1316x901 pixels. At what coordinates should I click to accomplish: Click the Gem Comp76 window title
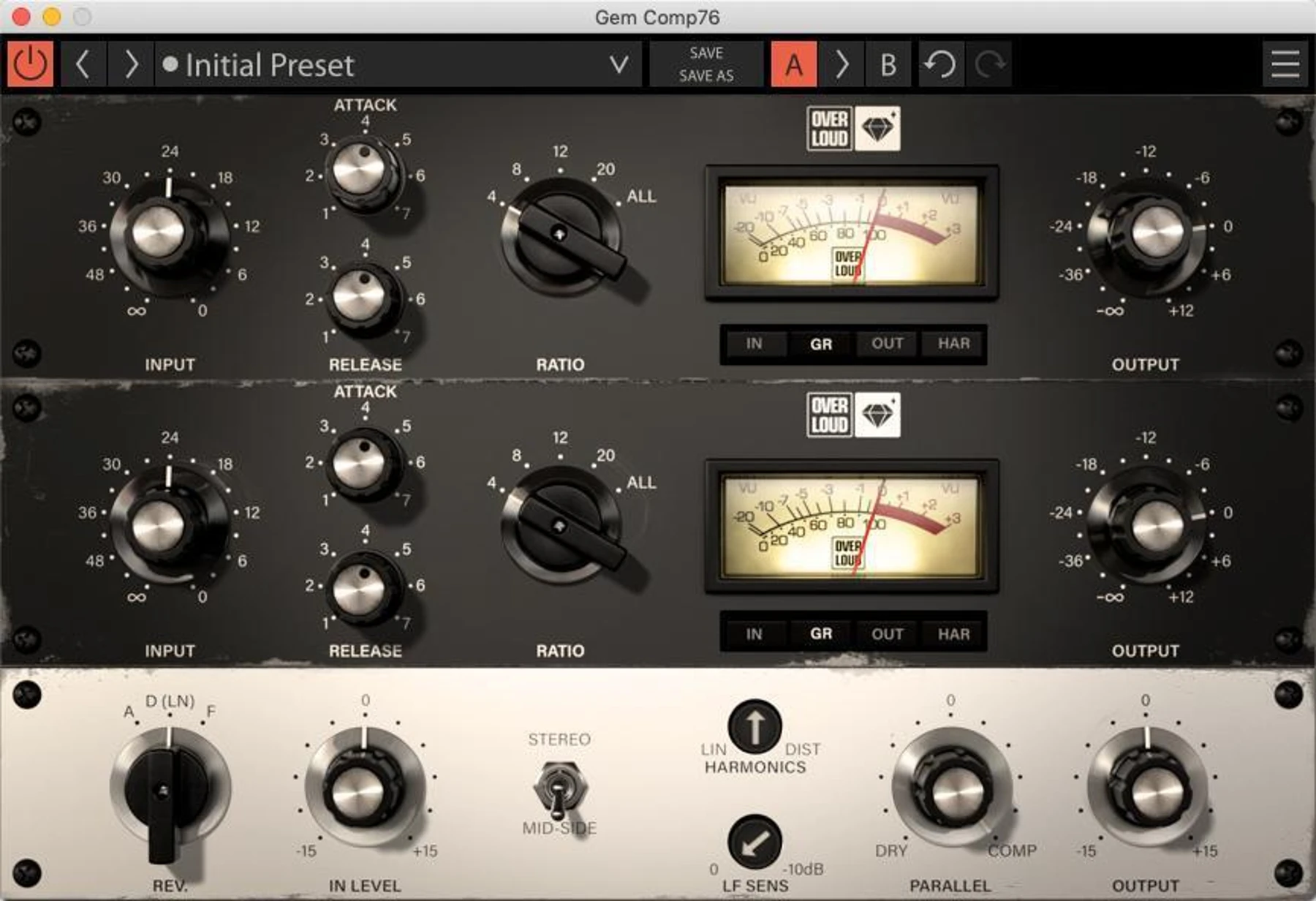click(x=657, y=17)
